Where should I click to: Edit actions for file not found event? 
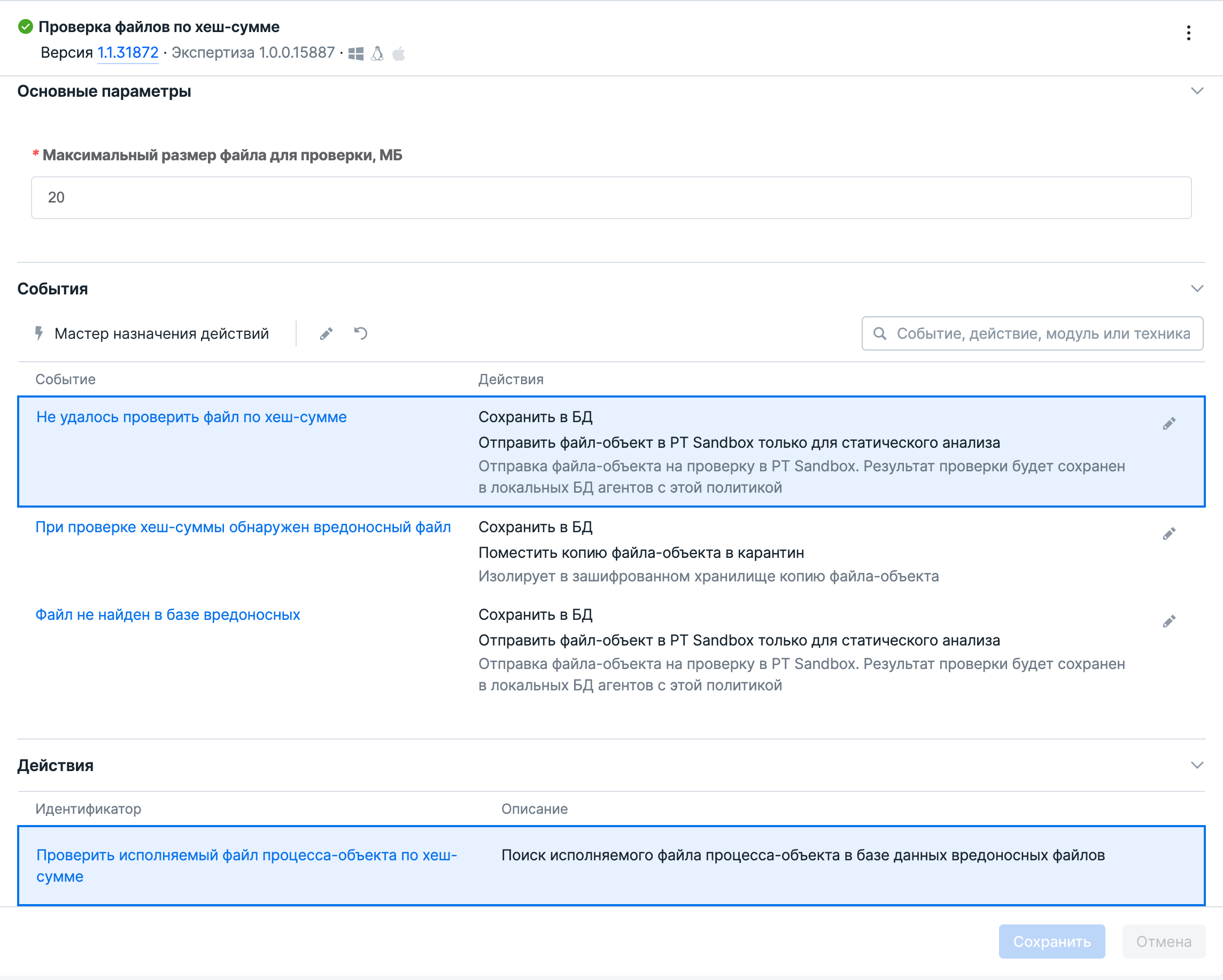[1168, 622]
